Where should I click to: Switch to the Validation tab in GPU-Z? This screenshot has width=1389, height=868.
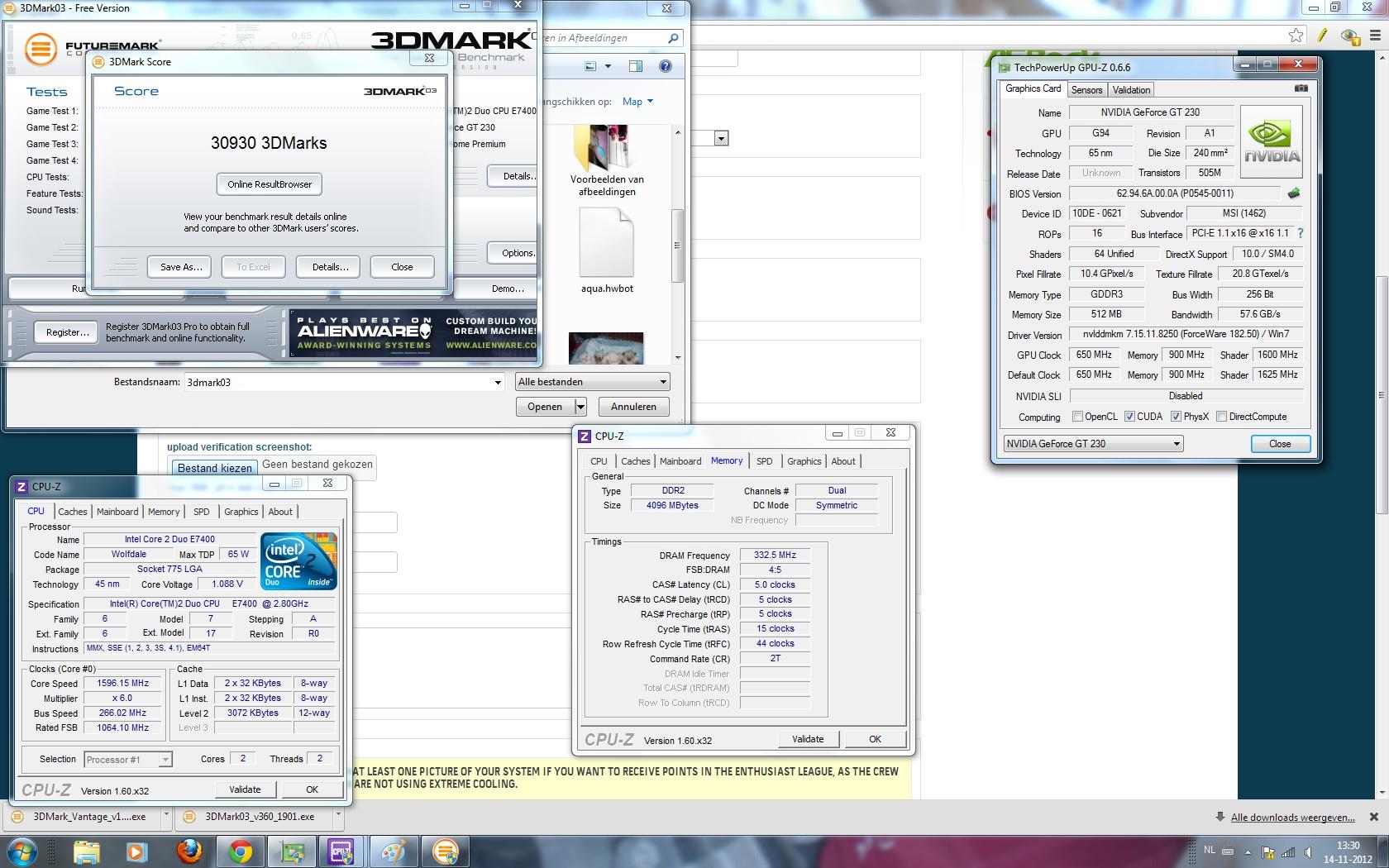tap(1131, 90)
